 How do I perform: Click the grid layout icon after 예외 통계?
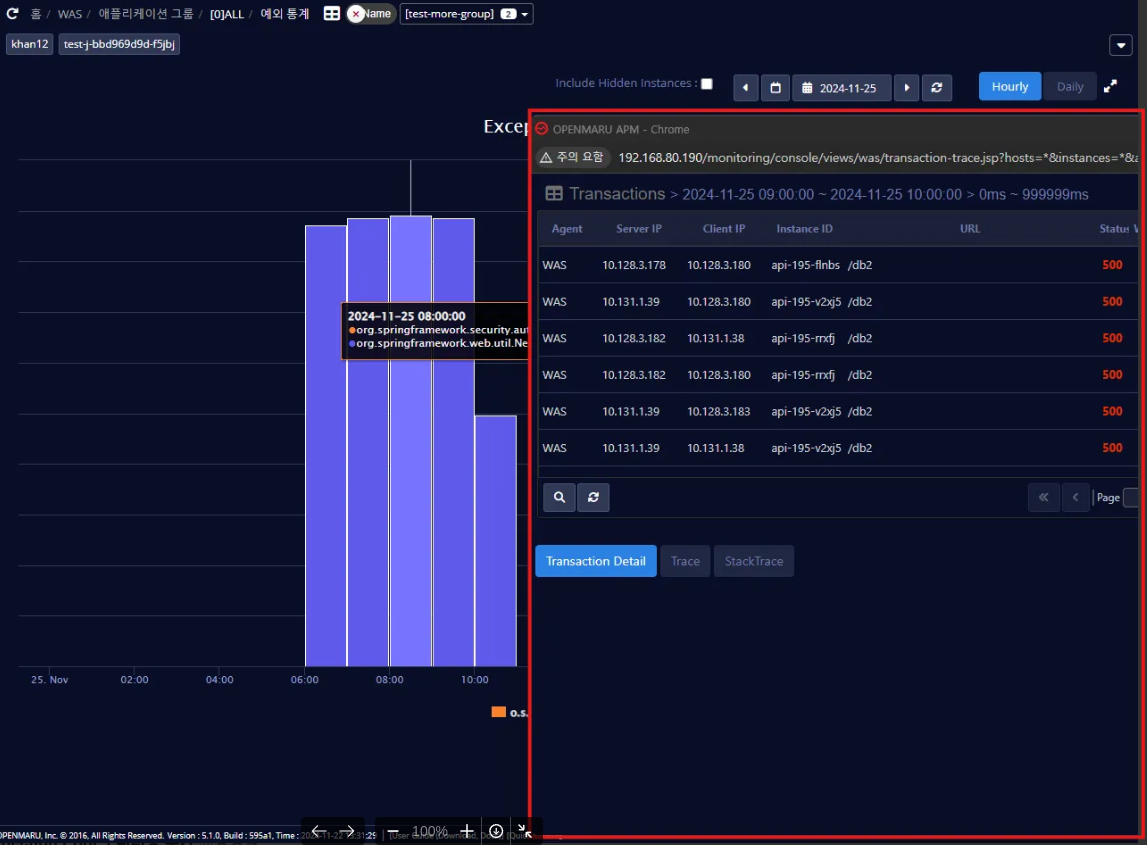[332, 14]
